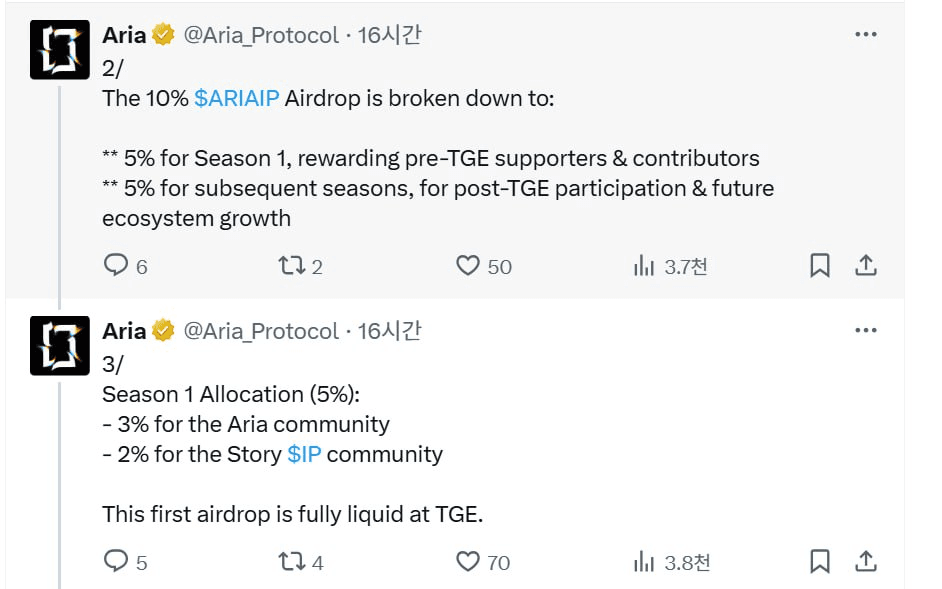Click the Aria avatar on the 3/ tweet

(x=60, y=346)
